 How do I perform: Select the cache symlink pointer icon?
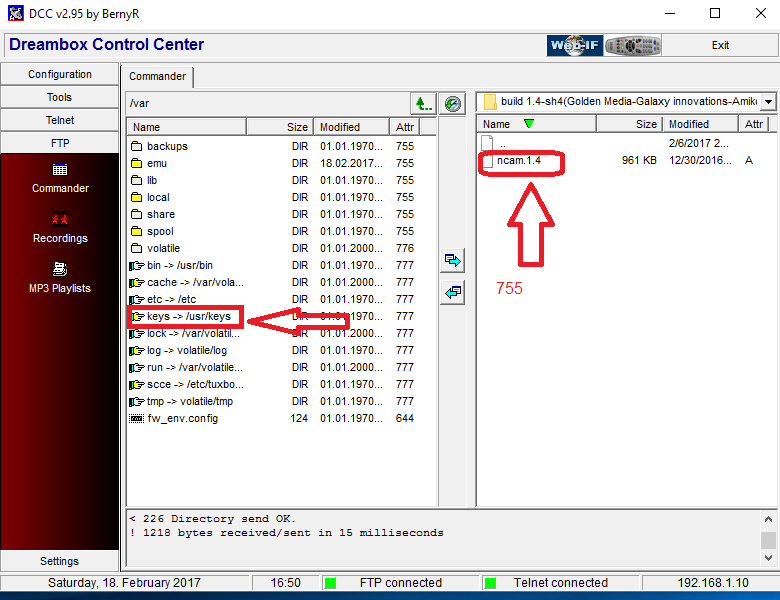[136, 283]
